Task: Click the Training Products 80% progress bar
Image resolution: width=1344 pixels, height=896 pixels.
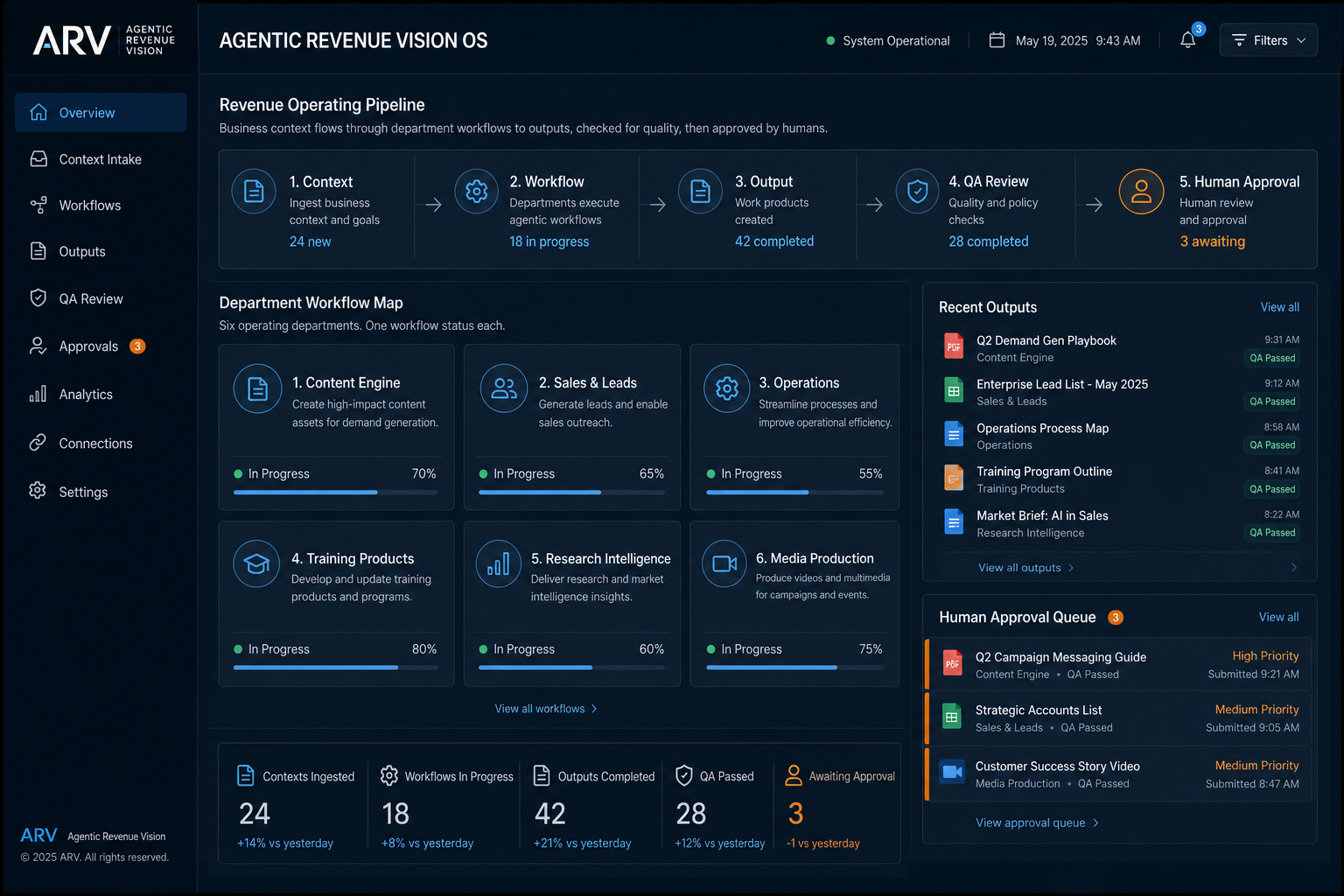Action: click(336, 668)
